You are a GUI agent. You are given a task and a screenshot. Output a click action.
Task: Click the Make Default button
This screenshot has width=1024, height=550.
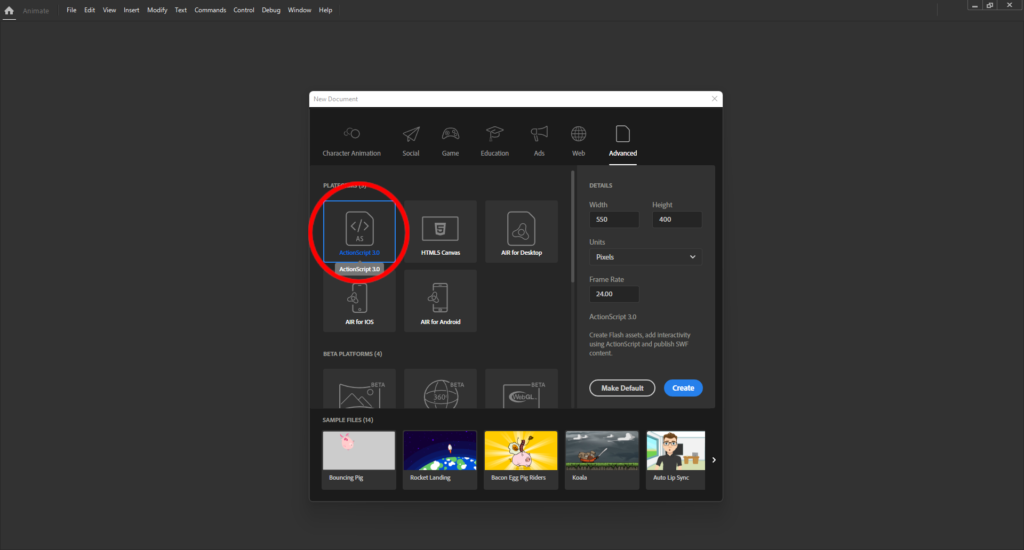coord(622,388)
